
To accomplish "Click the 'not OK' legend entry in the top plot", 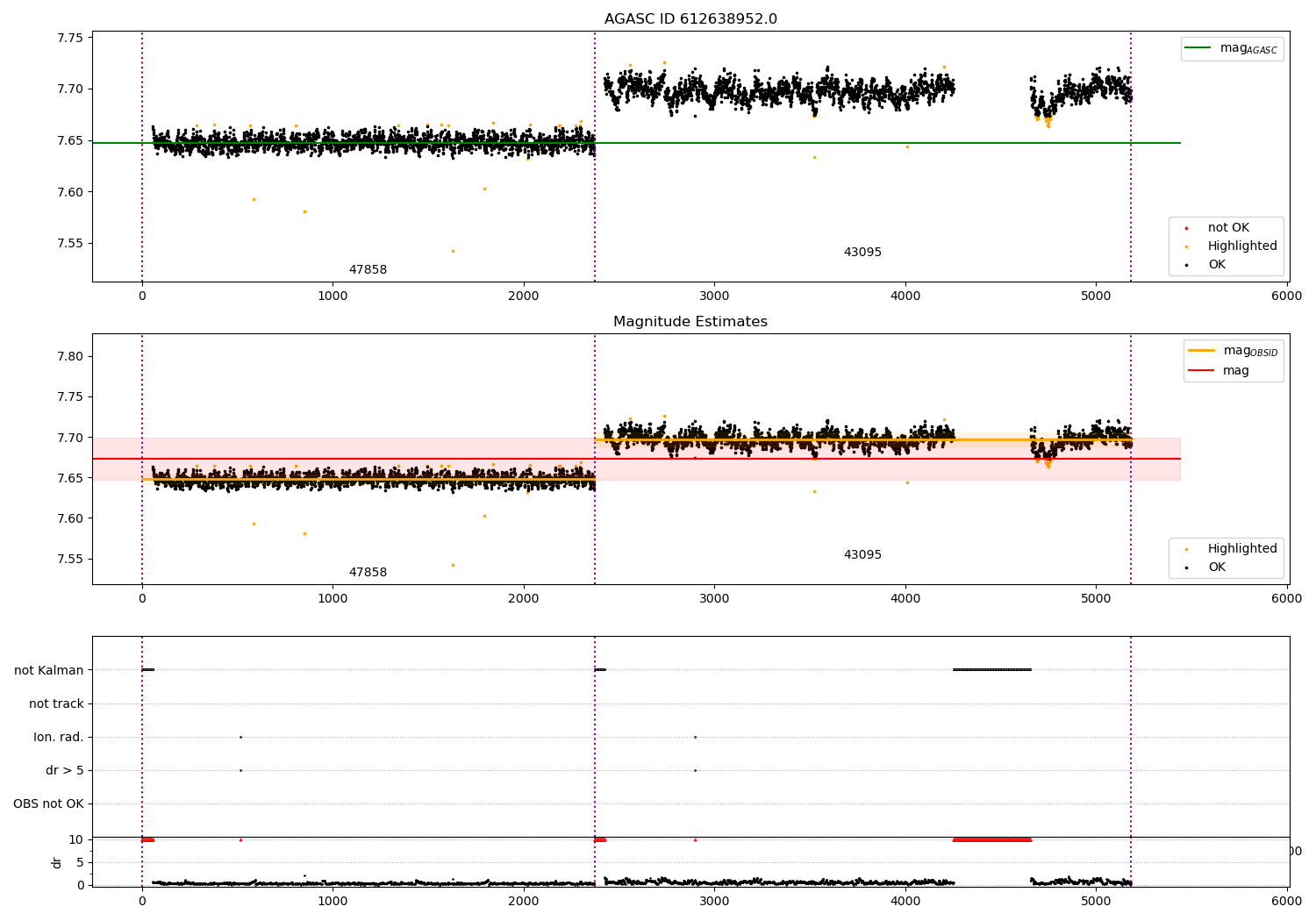I will tap(1228, 228).
